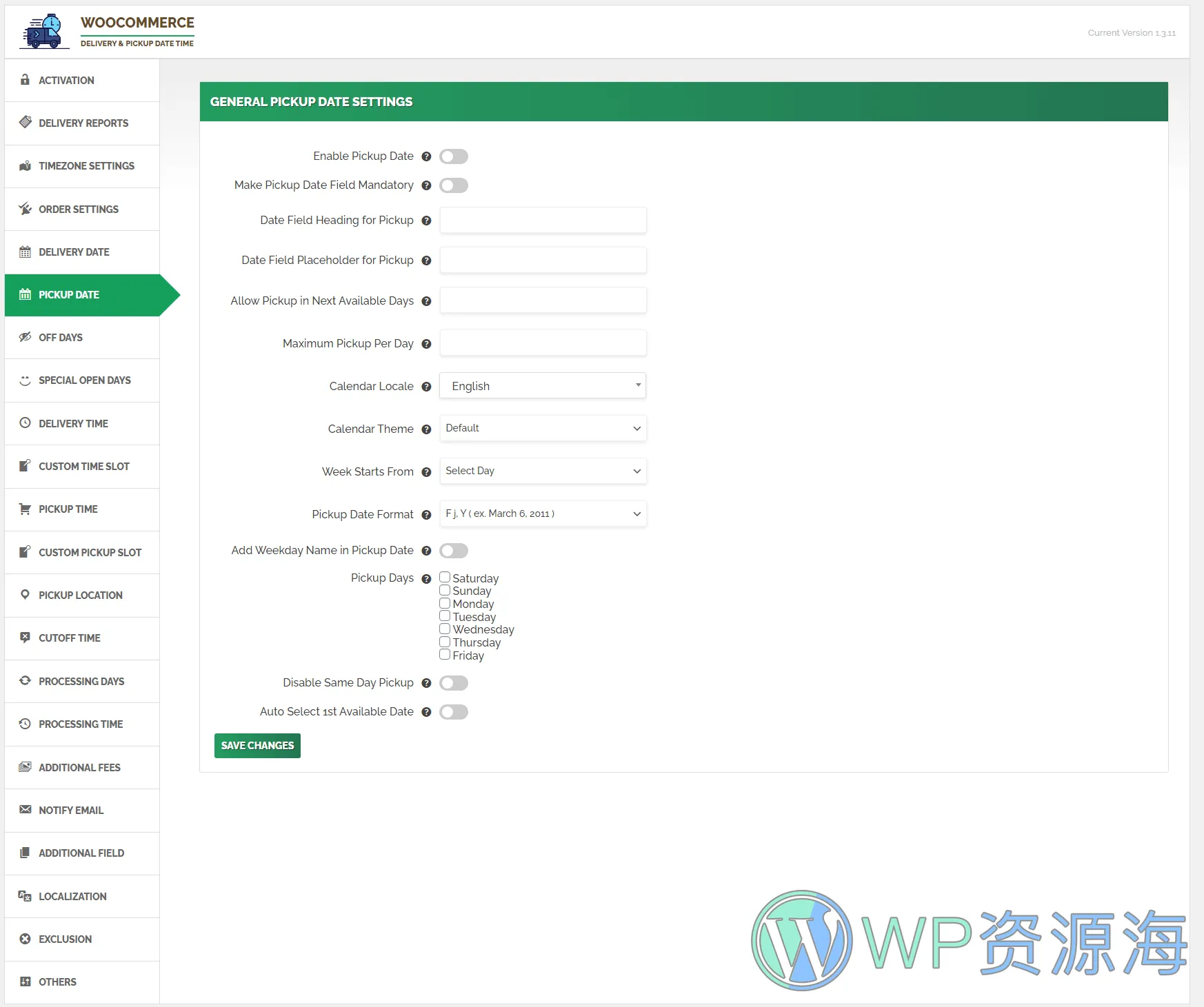Check the Wednesday pickup day checkbox

(445, 629)
